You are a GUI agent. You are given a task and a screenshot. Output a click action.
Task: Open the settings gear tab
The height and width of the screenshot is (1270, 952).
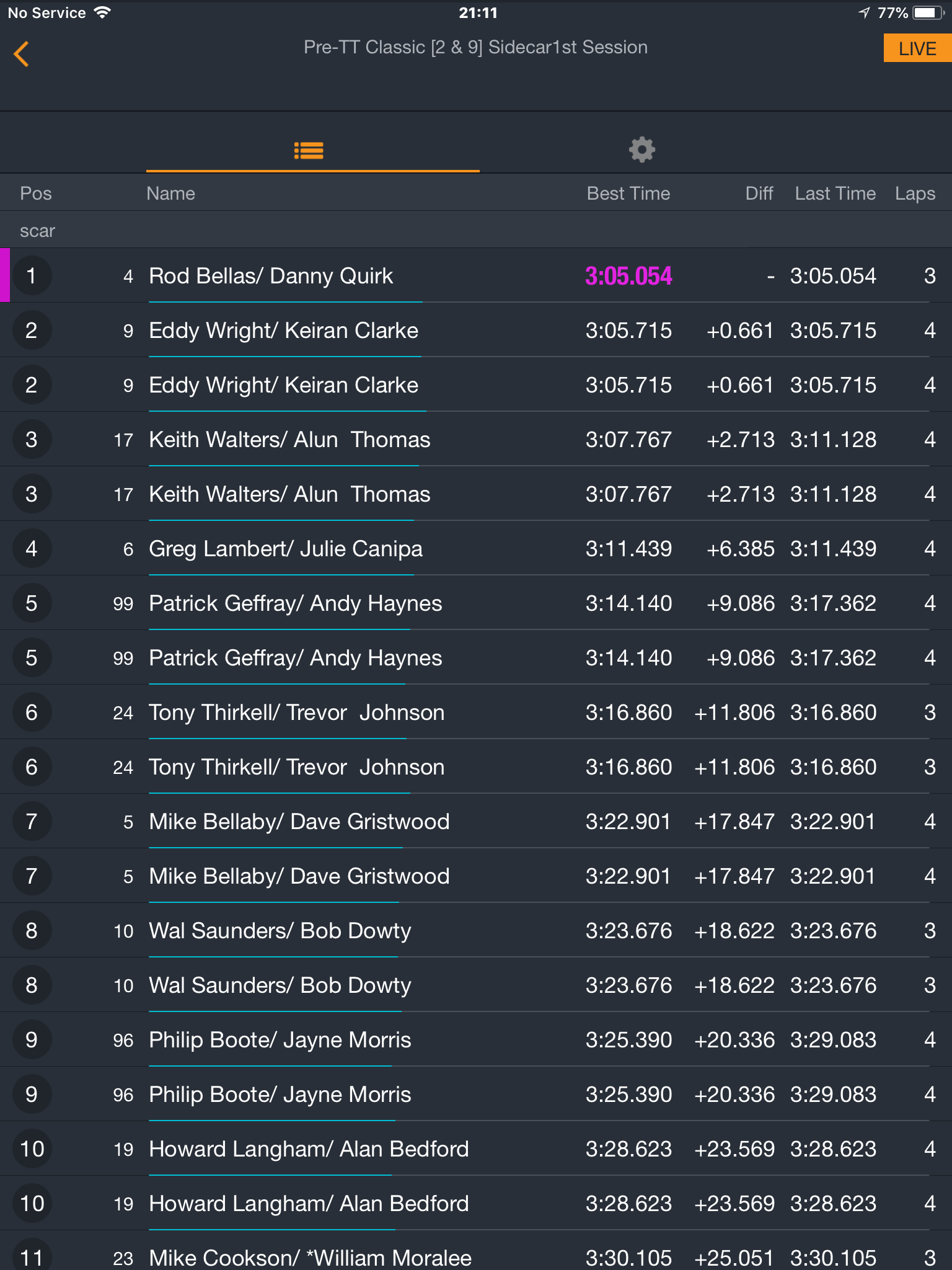(x=642, y=149)
